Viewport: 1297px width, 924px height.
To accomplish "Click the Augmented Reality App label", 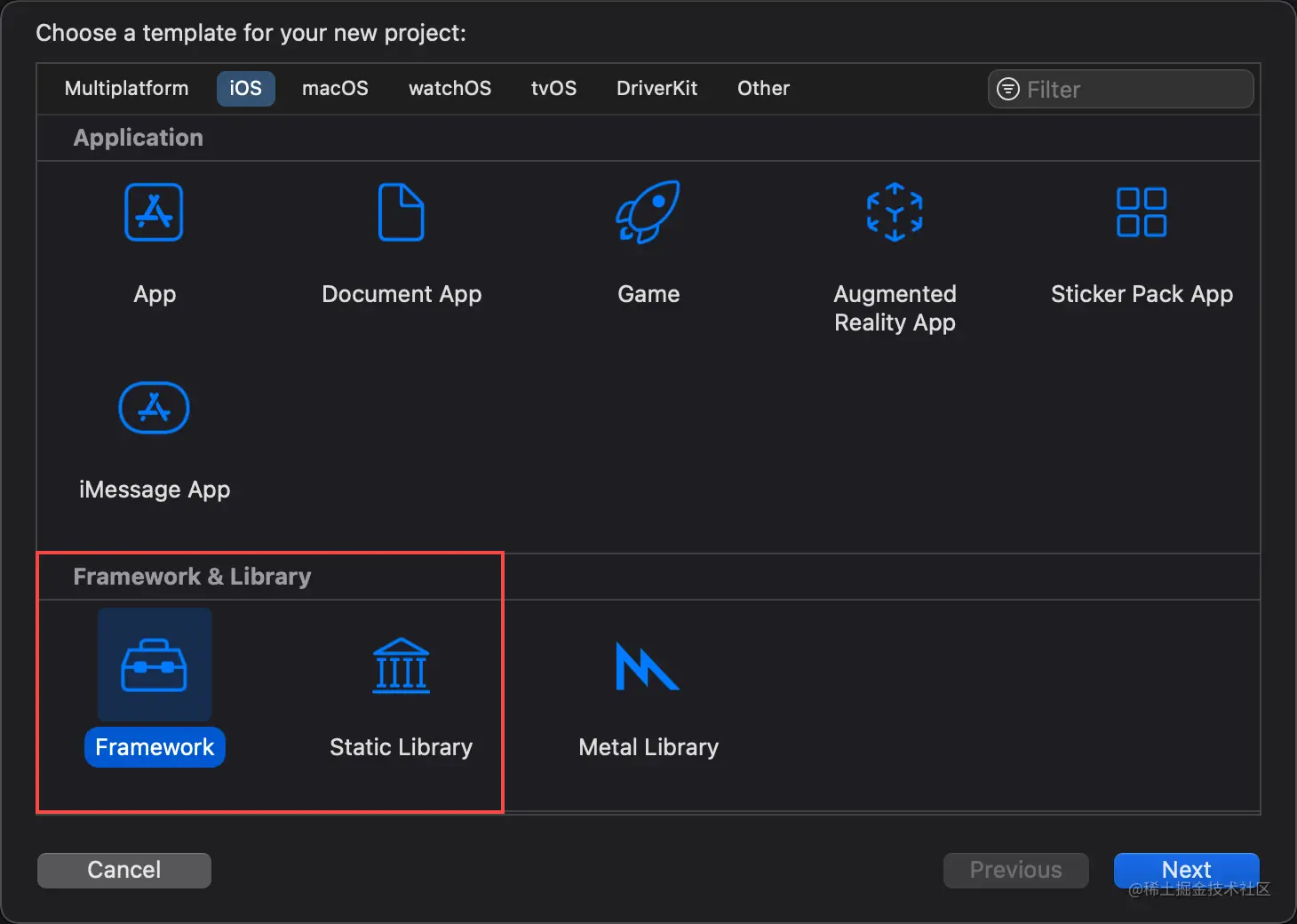I will click(895, 308).
